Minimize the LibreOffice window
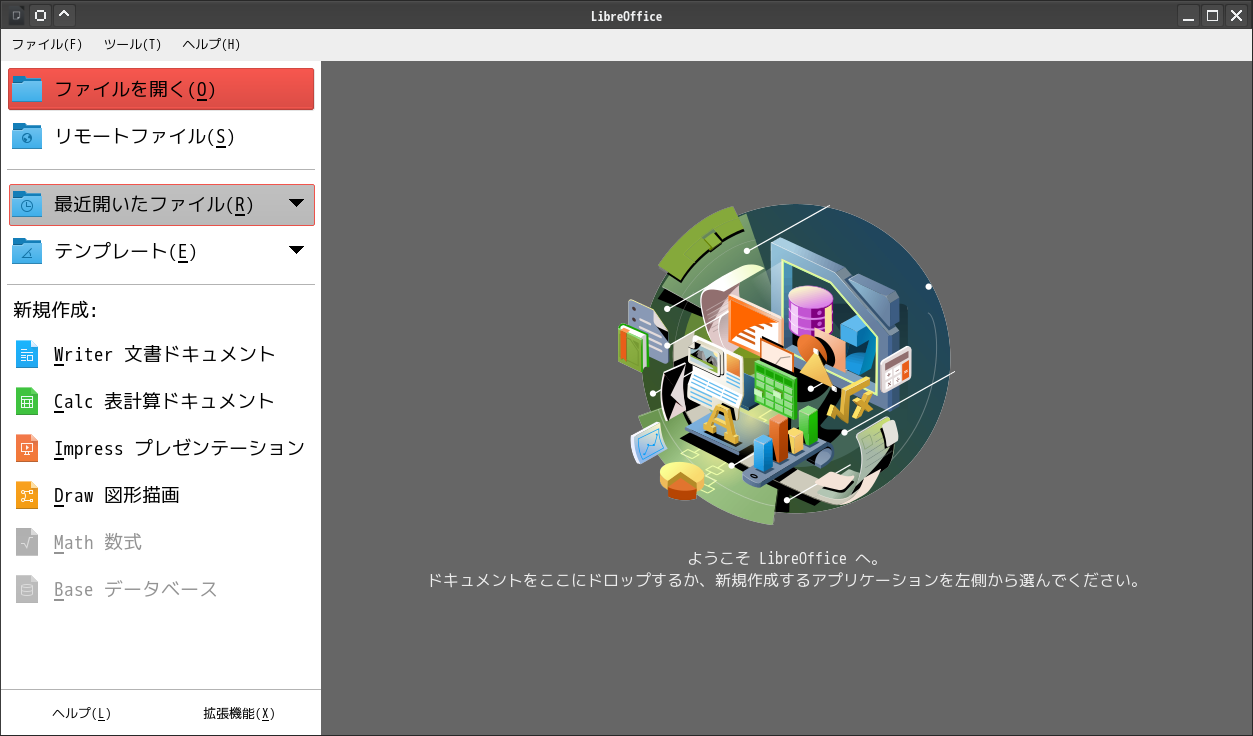1253x736 pixels. tap(1188, 15)
